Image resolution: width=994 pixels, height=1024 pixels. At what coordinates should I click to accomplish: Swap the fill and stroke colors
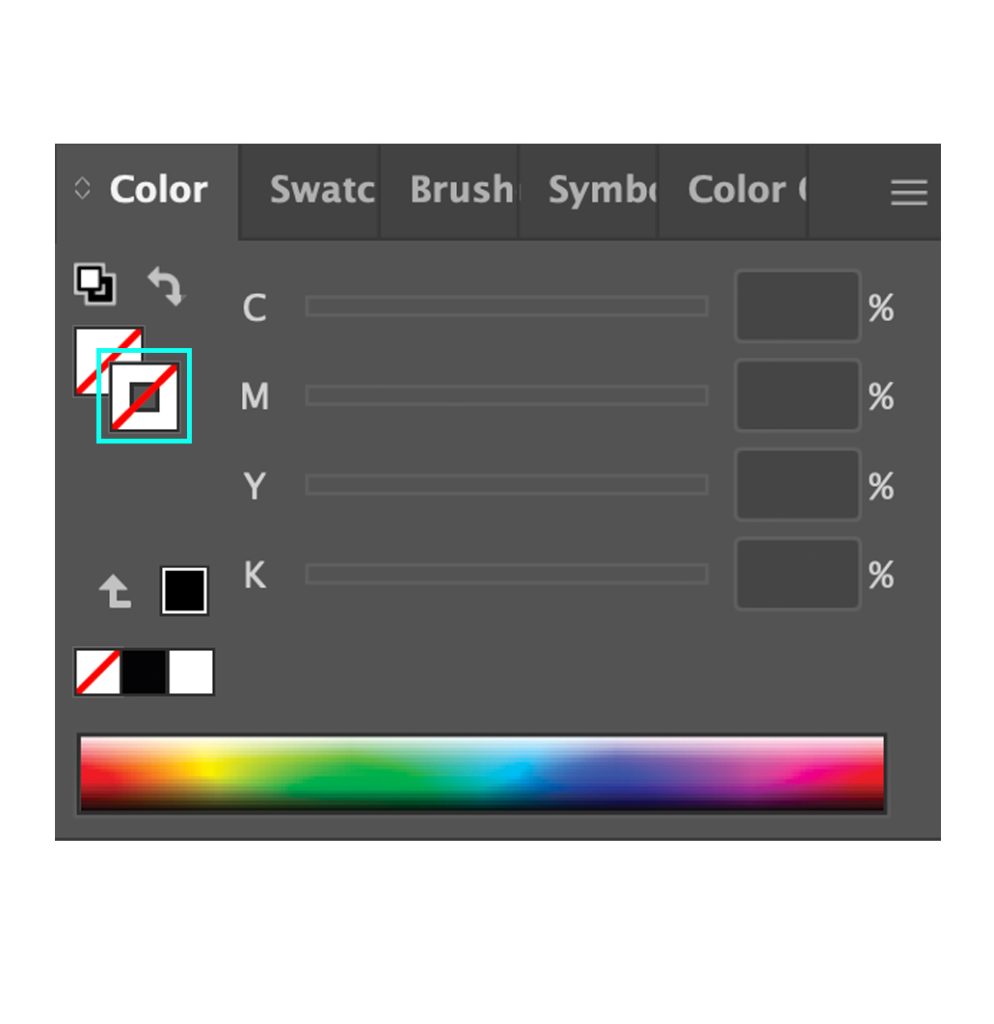167,285
